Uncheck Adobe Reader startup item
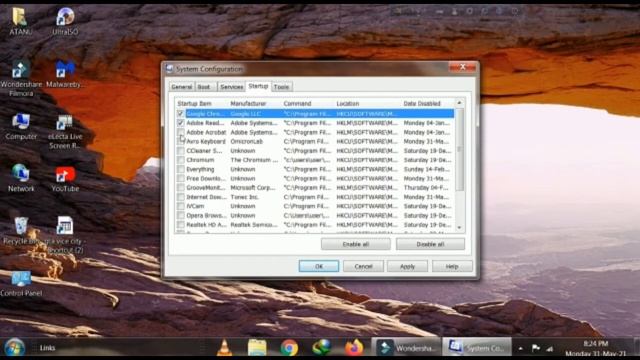The width and height of the screenshot is (640, 360). click(x=180, y=123)
